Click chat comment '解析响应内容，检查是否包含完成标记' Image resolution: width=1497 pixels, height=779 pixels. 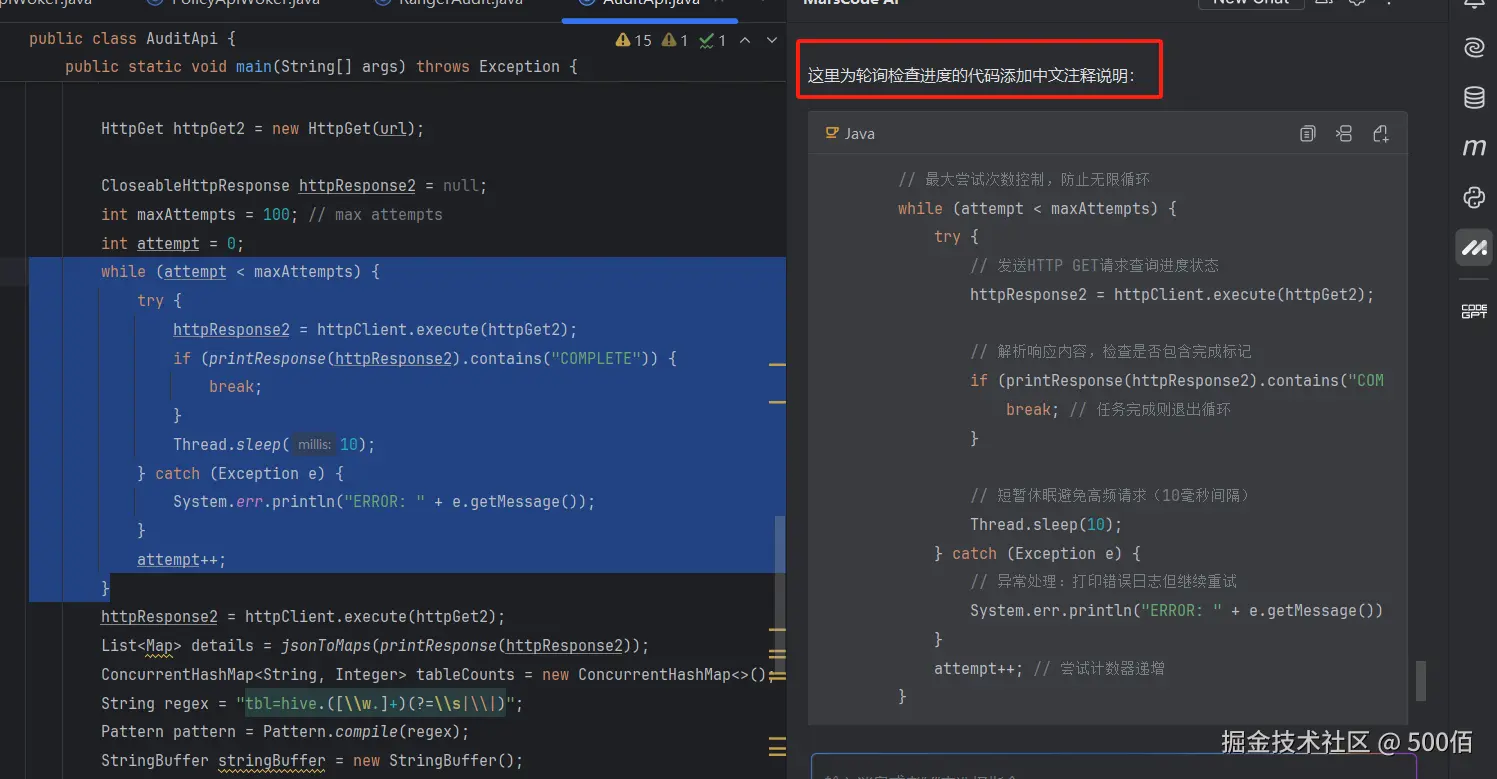(1111, 352)
